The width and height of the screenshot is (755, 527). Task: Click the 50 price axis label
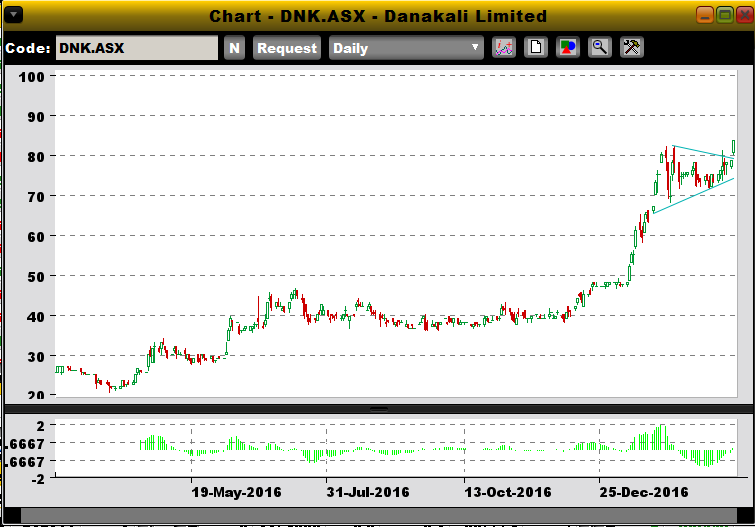36,277
